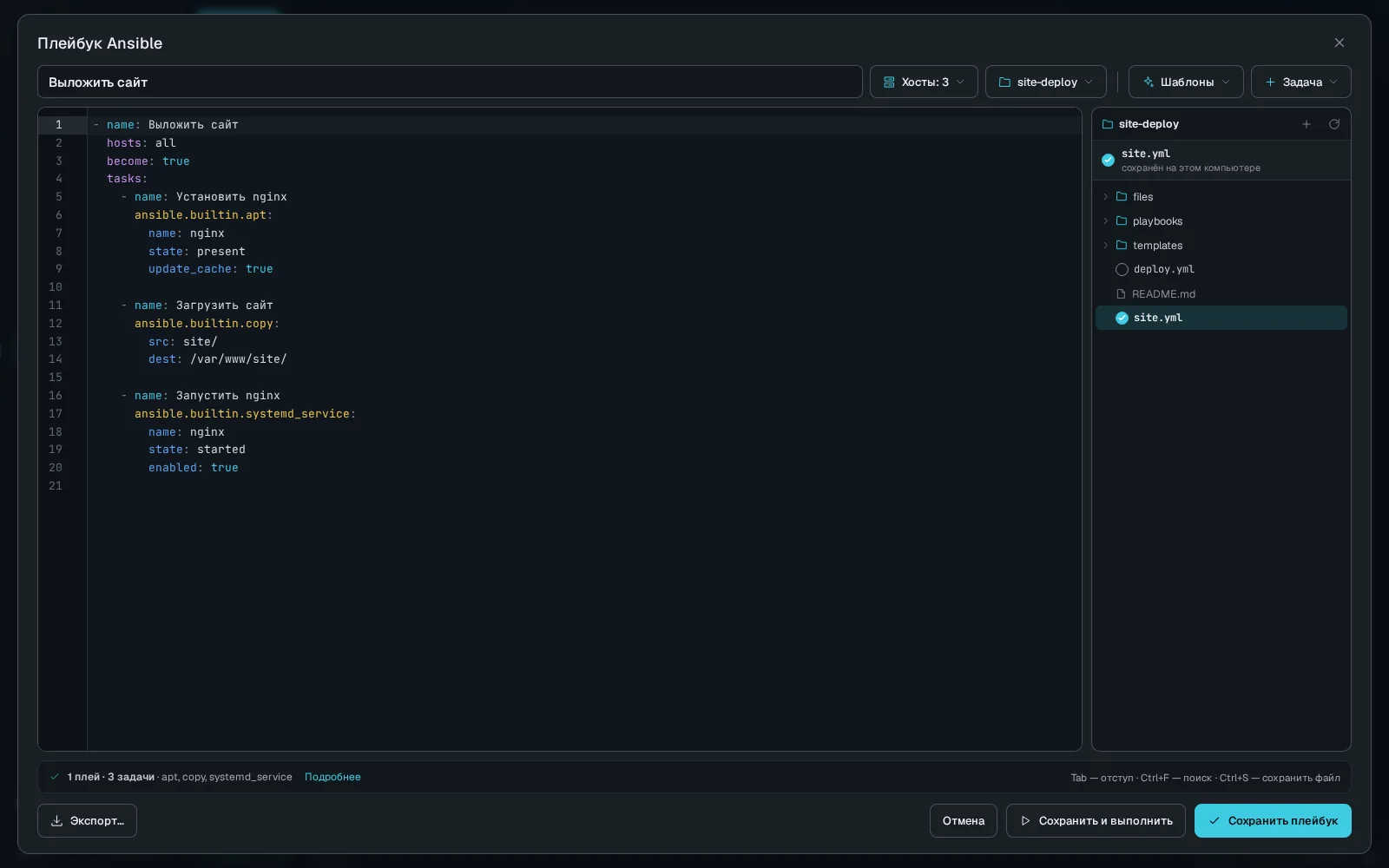Expand the playbooks folder
This screenshot has width=1389, height=868.
1106,221
